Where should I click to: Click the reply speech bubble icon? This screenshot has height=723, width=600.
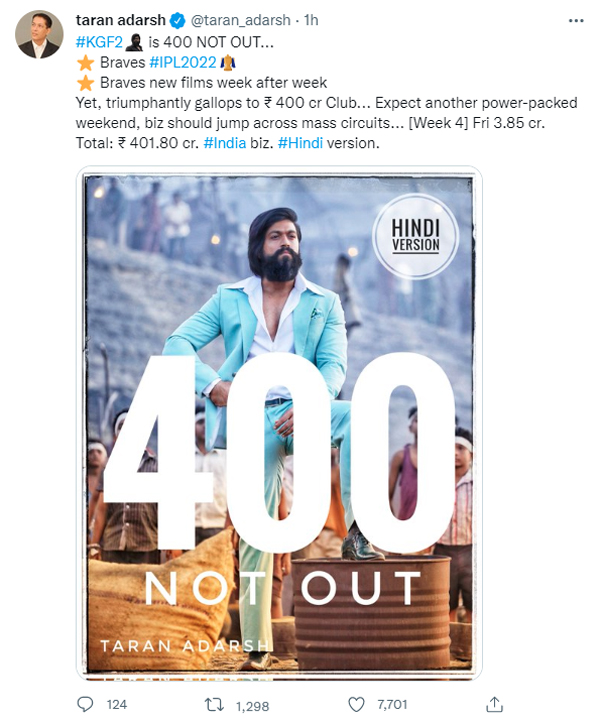[x=85, y=705]
